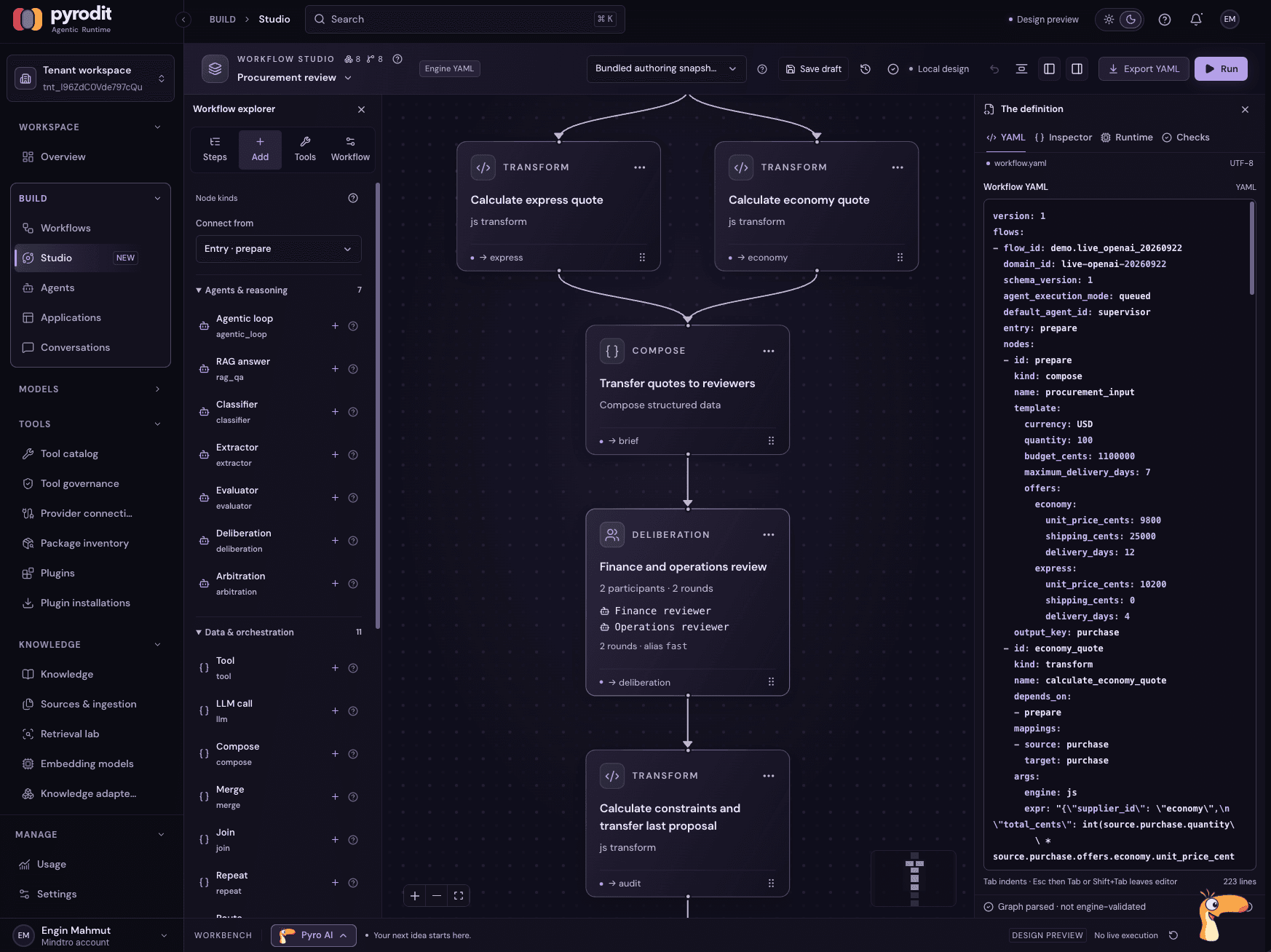
Task: Add an Agentic loop node
Action: 335,326
